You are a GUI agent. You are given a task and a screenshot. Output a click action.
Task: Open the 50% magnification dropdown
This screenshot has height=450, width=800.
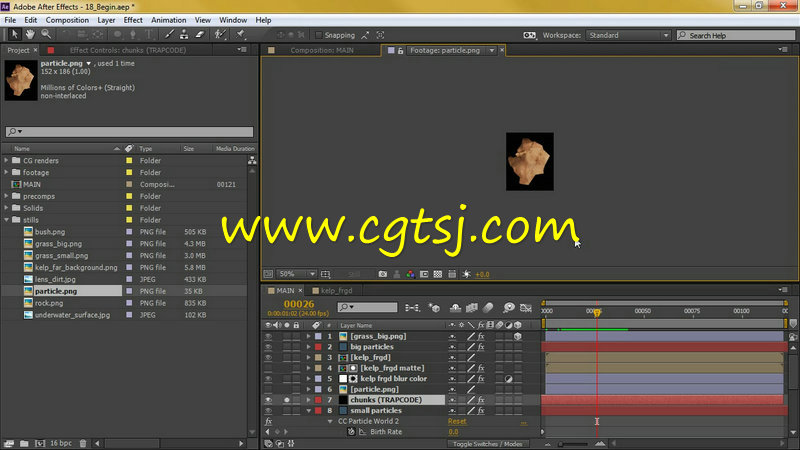297,274
